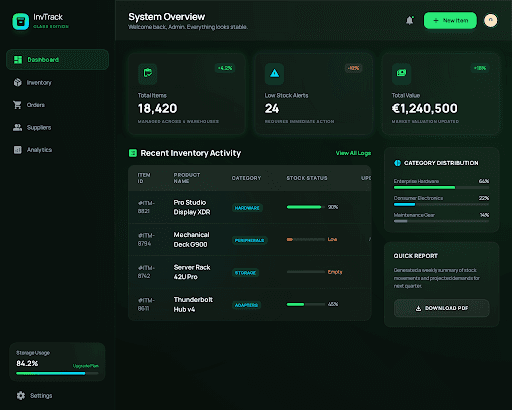Screen dimensions: 512x410
Task: Click the Pro Studio Display XDR stock bar
Action: pyautogui.click(x=306, y=207)
